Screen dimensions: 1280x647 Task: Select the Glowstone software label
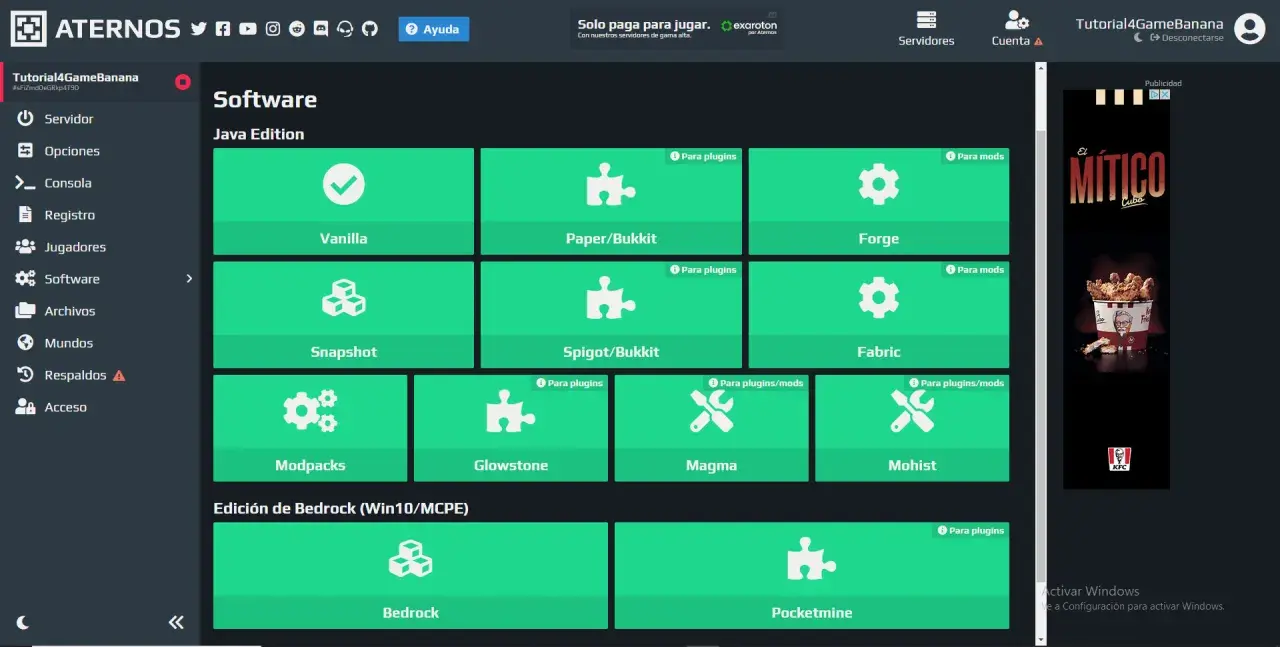[x=511, y=465]
